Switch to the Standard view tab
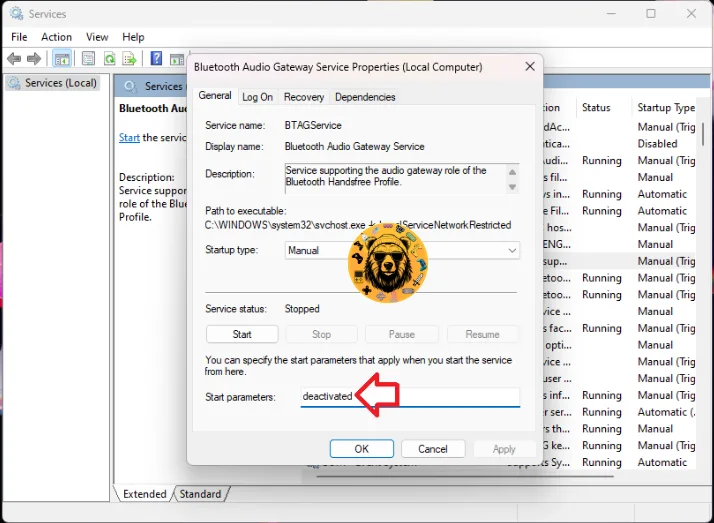714x523 pixels. 201,494
